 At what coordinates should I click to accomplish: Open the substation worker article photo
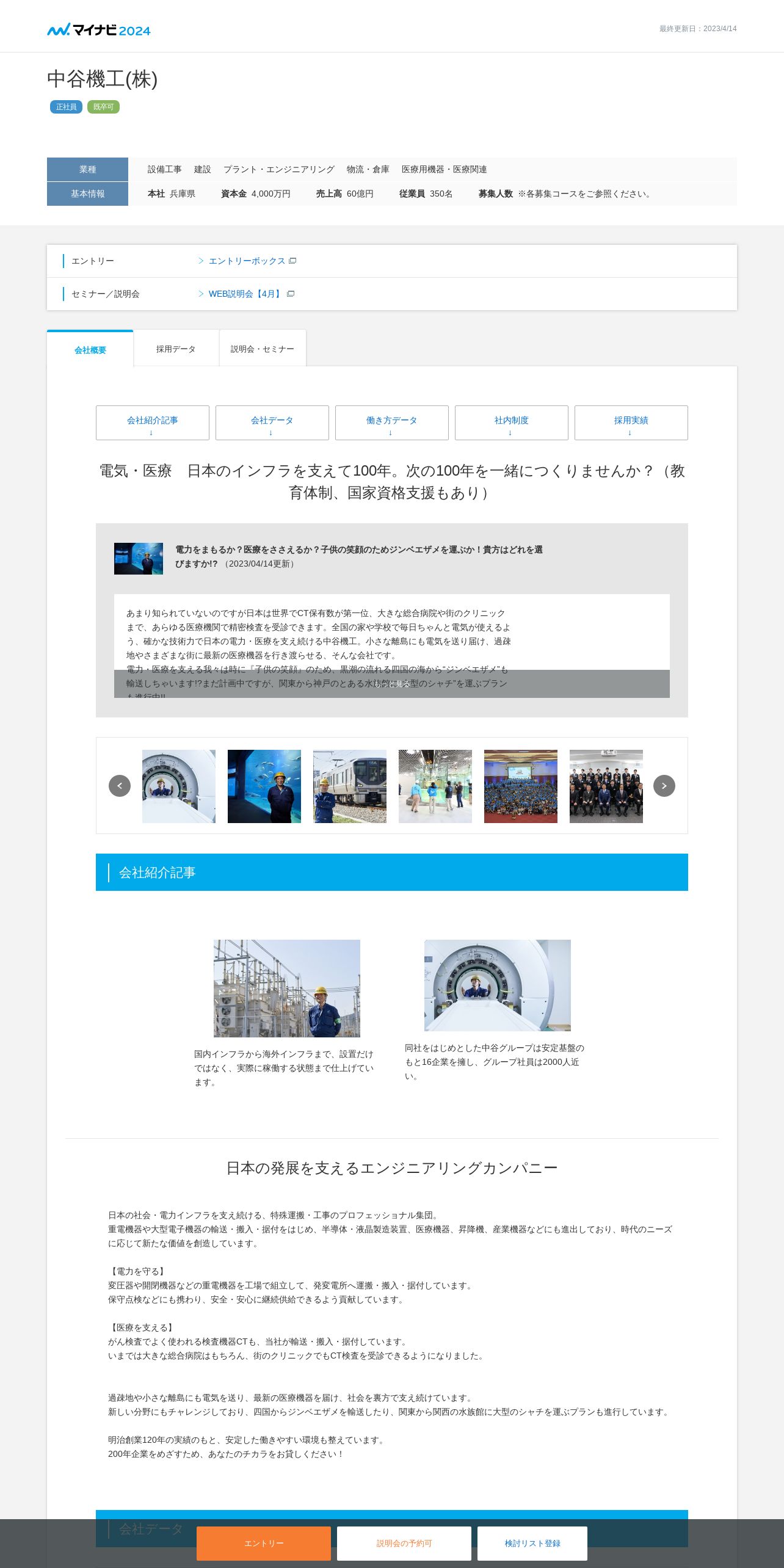[287, 989]
